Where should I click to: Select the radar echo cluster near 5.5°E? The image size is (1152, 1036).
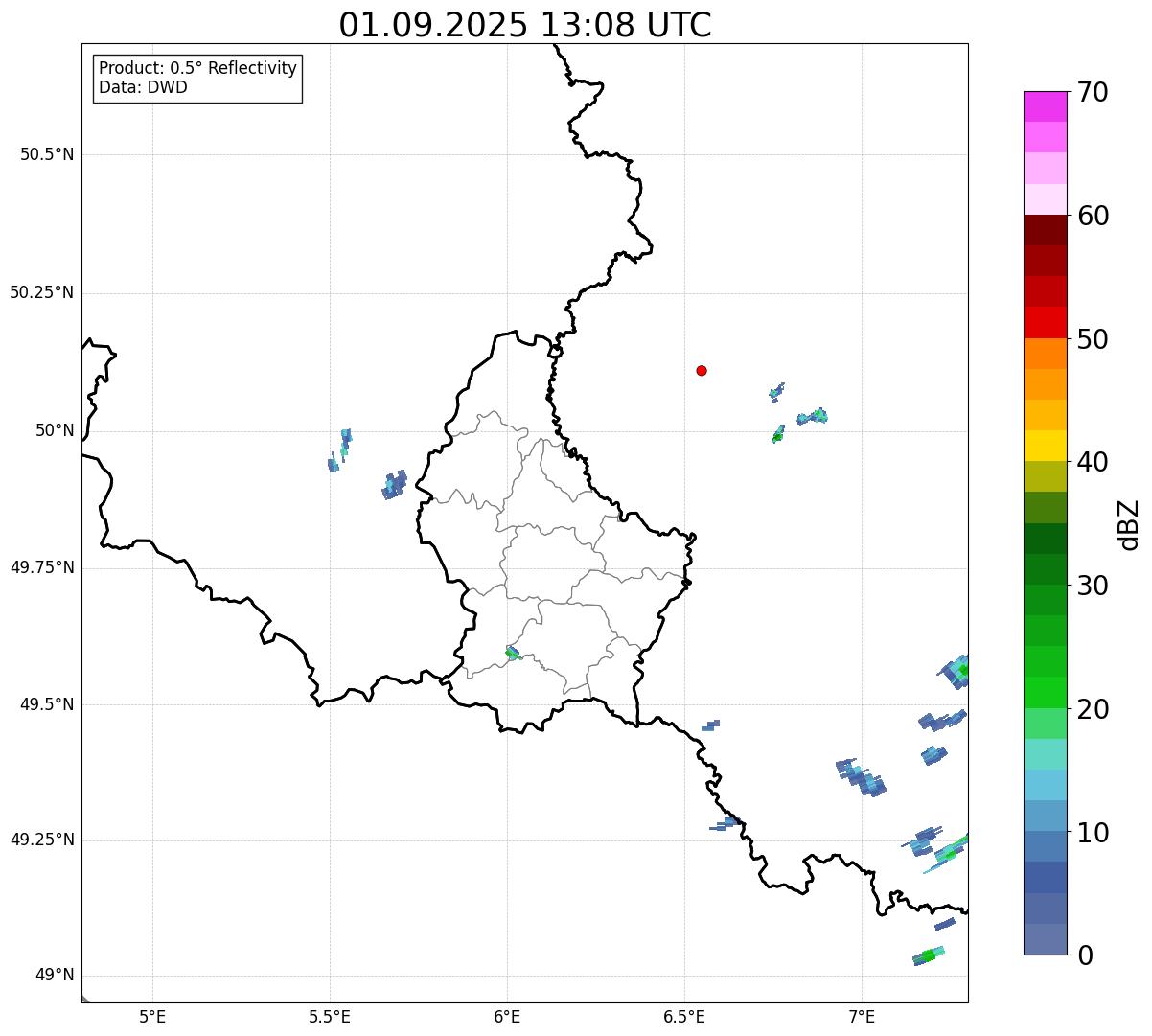[340, 450]
